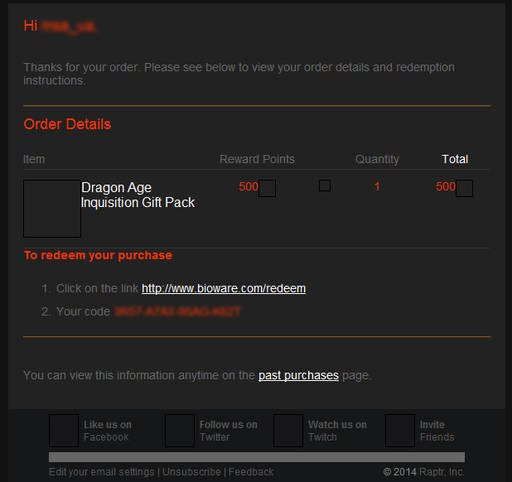Open the bioware.com/redeem link

point(223,289)
